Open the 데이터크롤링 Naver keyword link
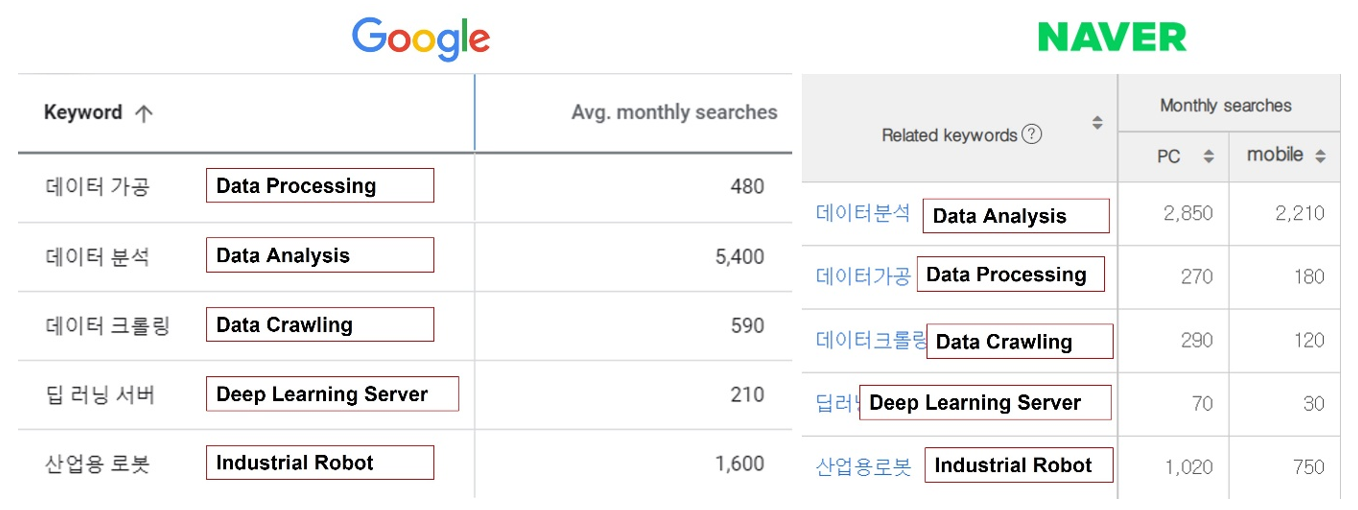This screenshot has height=510, width=1358. (871, 340)
